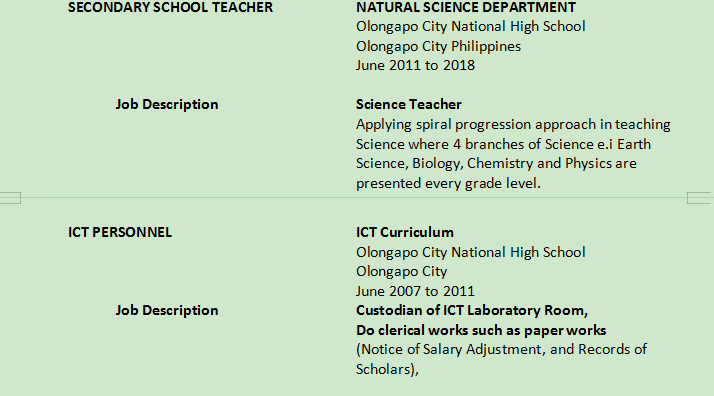Screen dimensions: 714x396
Task: Click the Job Description label beside Science Teacher
Action: [167, 104]
